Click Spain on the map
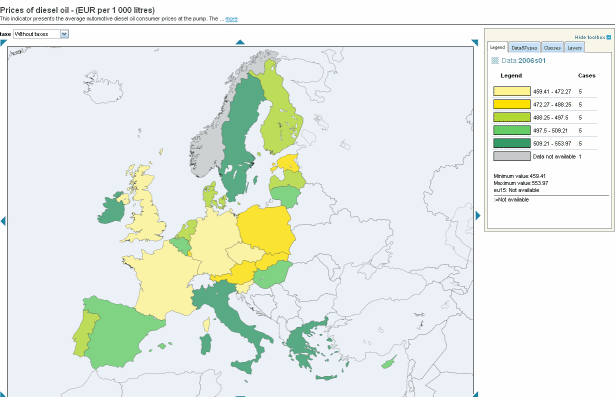Image resolution: width=615 pixels, height=397 pixels. (x=118, y=333)
